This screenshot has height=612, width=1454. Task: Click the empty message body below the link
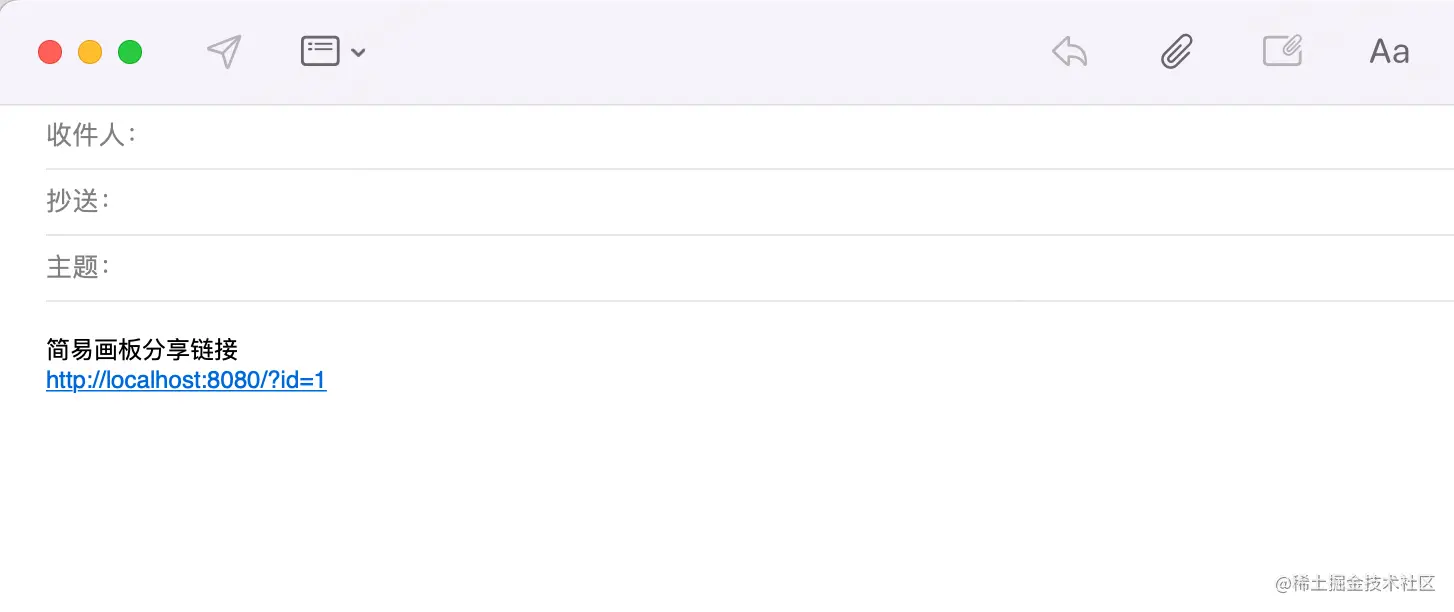tap(700, 480)
